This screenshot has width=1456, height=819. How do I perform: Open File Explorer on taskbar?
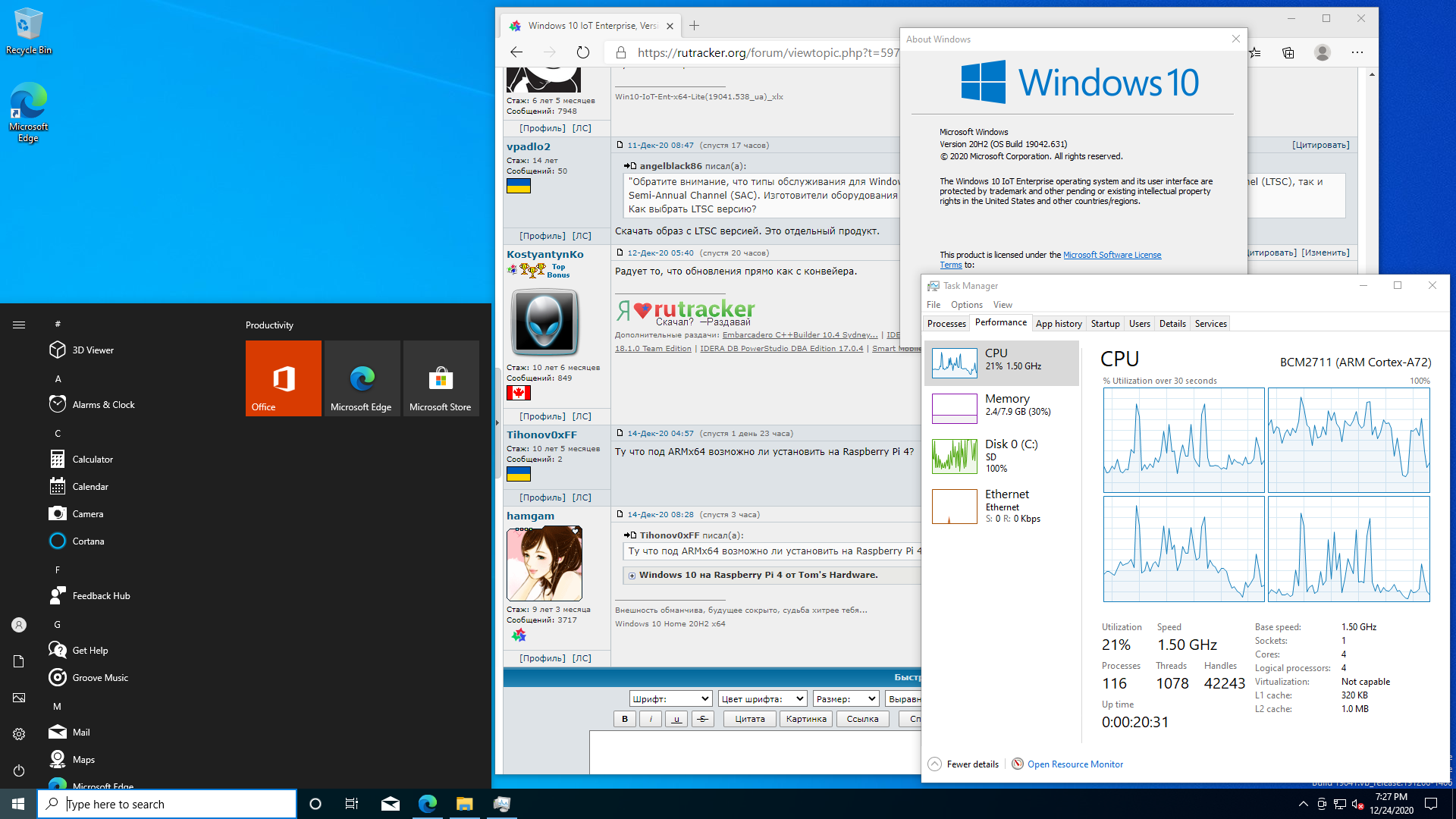pos(464,804)
